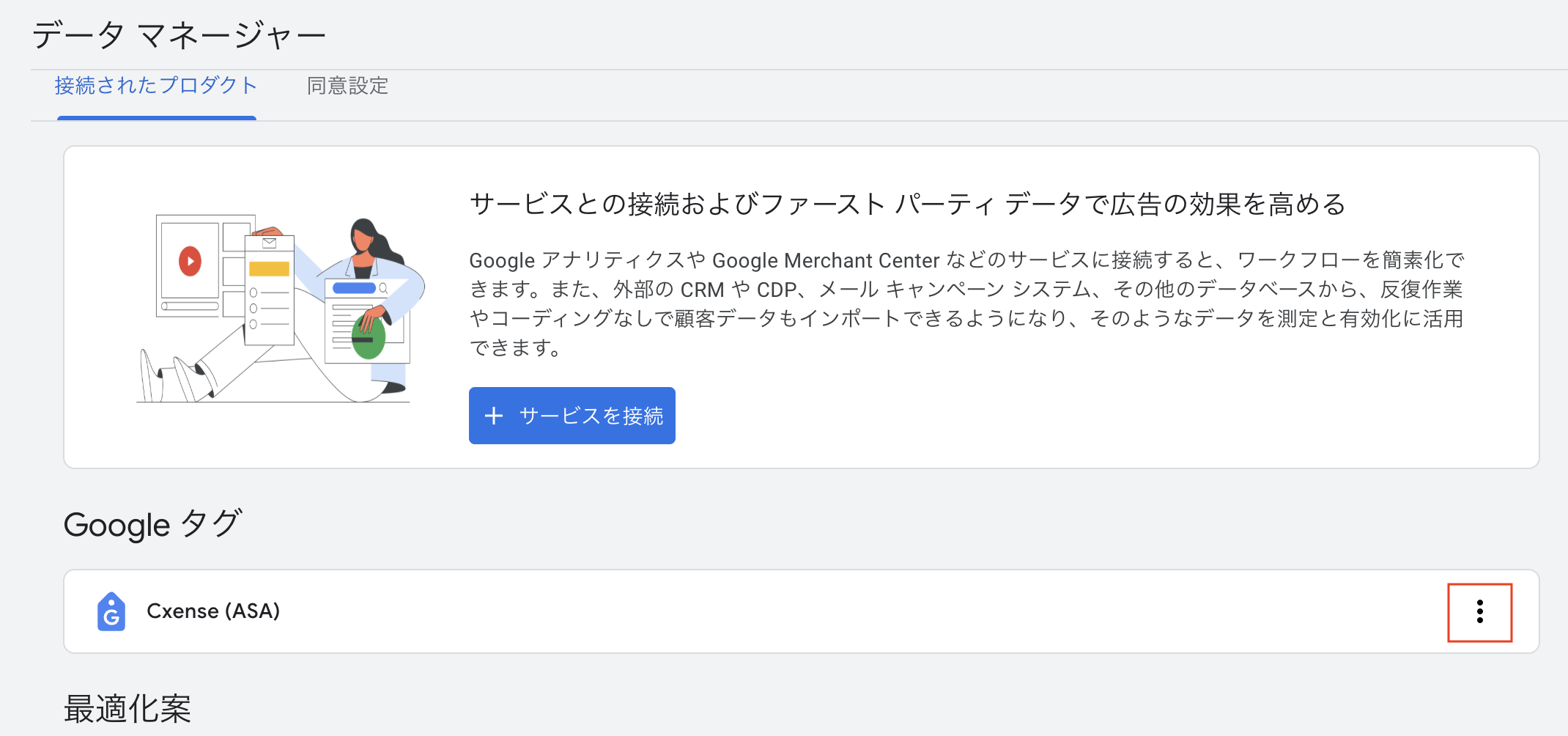Viewport: 1568px width, 736px height.
Task: Click the description paragraph about Google アナリティクス
Action: point(966,303)
